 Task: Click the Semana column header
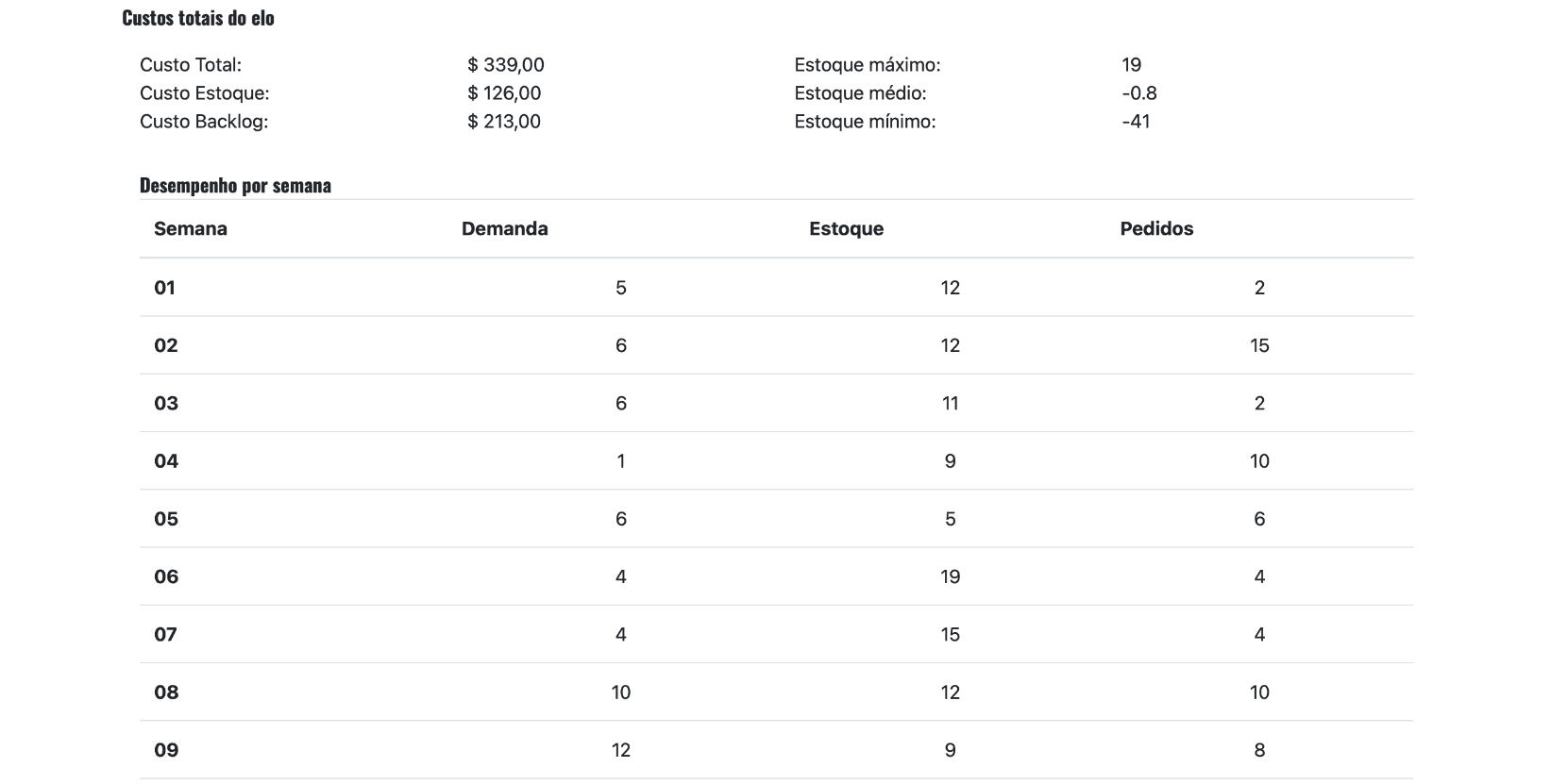coord(191,229)
